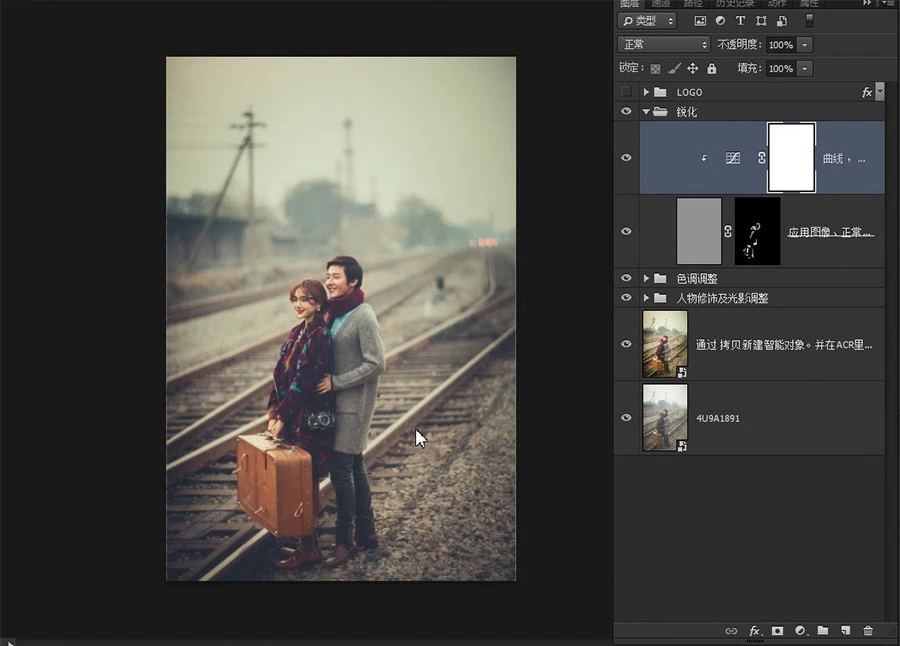900x646 pixels.
Task: Switch to the 动作 tab
Action: pyautogui.click(x=777, y=3)
